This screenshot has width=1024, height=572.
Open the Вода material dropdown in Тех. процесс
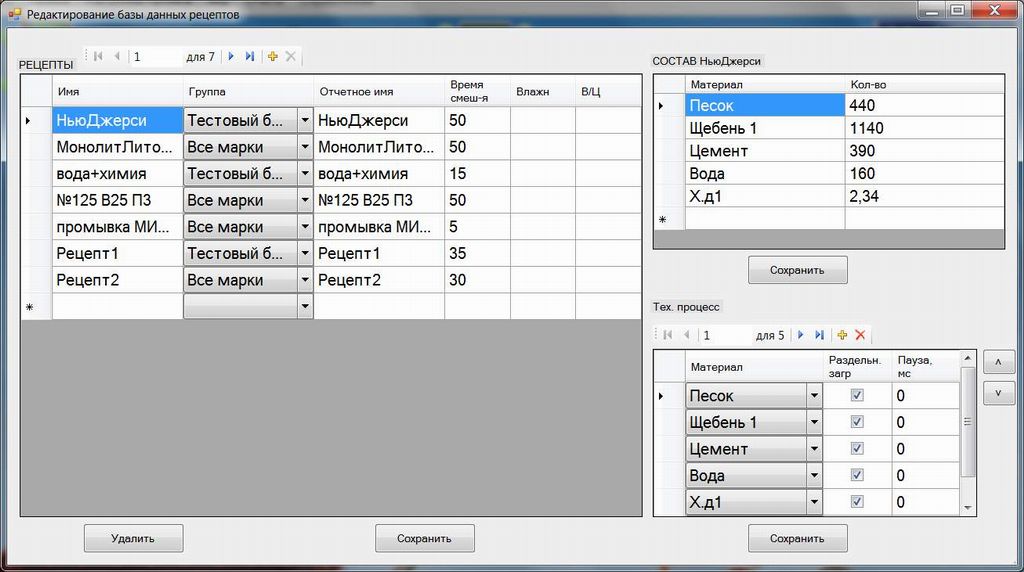[x=814, y=475]
